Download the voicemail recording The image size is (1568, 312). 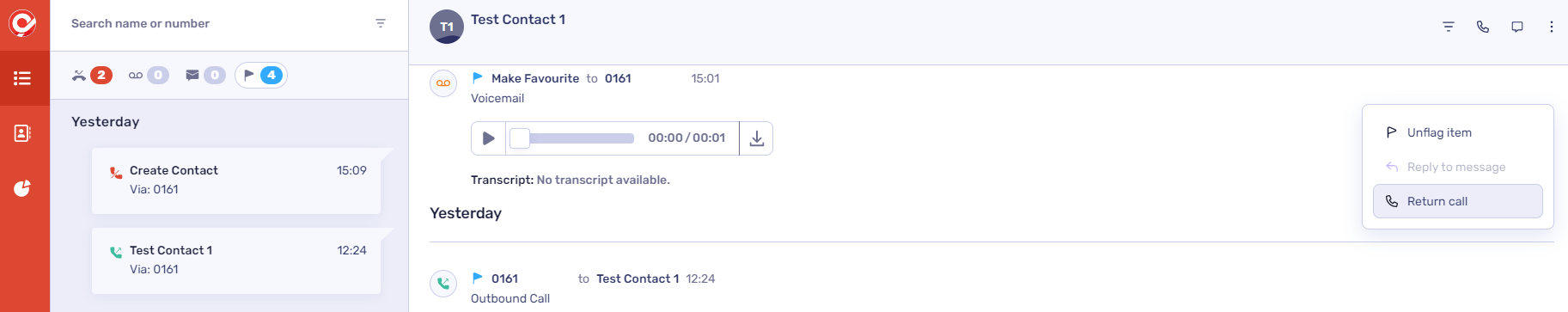[757, 138]
